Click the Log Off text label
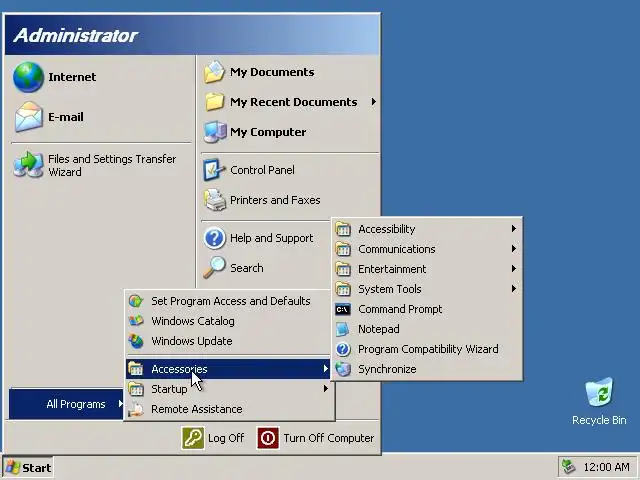This screenshot has height=480, width=640. coord(226,438)
